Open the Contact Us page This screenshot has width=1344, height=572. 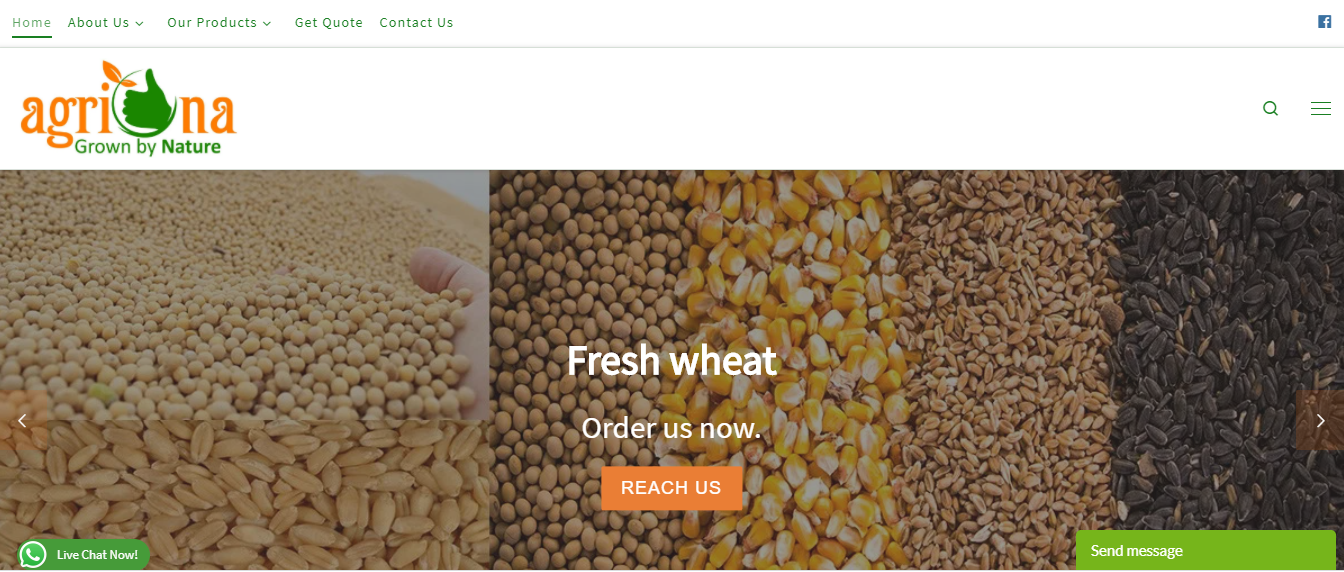pos(416,22)
